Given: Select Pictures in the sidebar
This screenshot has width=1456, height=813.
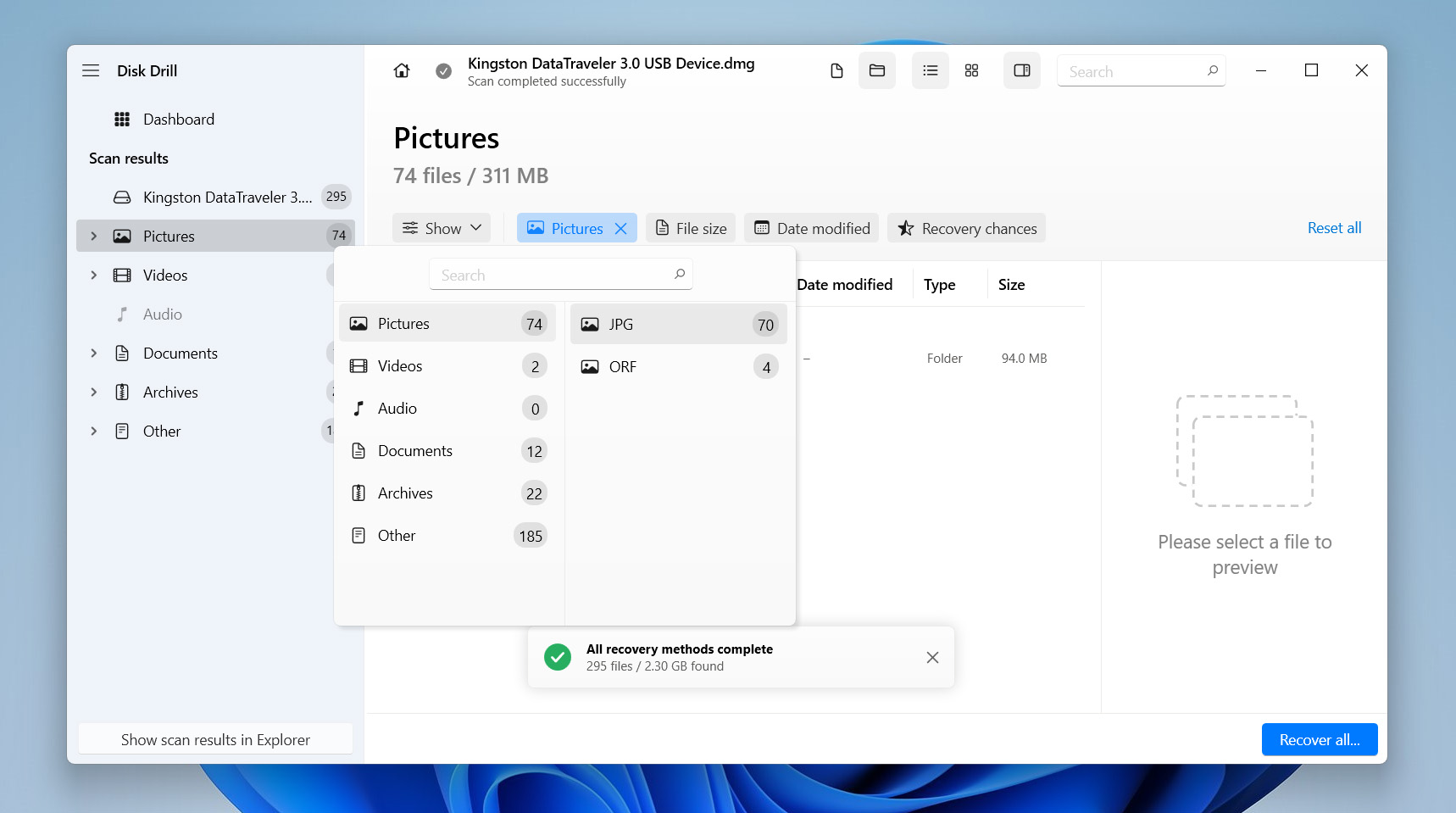Looking at the screenshot, I should 215,237.
